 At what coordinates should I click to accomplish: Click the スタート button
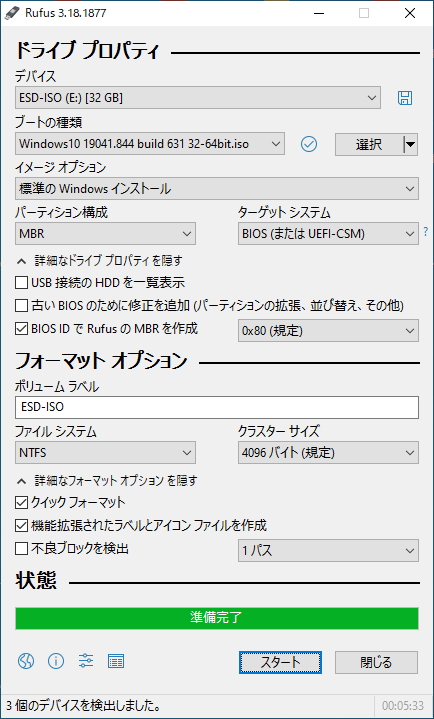pos(280,663)
